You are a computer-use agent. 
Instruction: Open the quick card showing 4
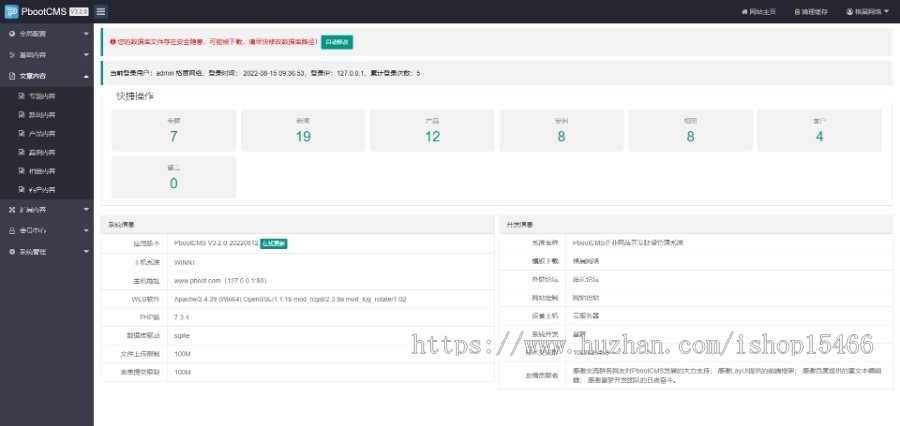click(x=820, y=130)
